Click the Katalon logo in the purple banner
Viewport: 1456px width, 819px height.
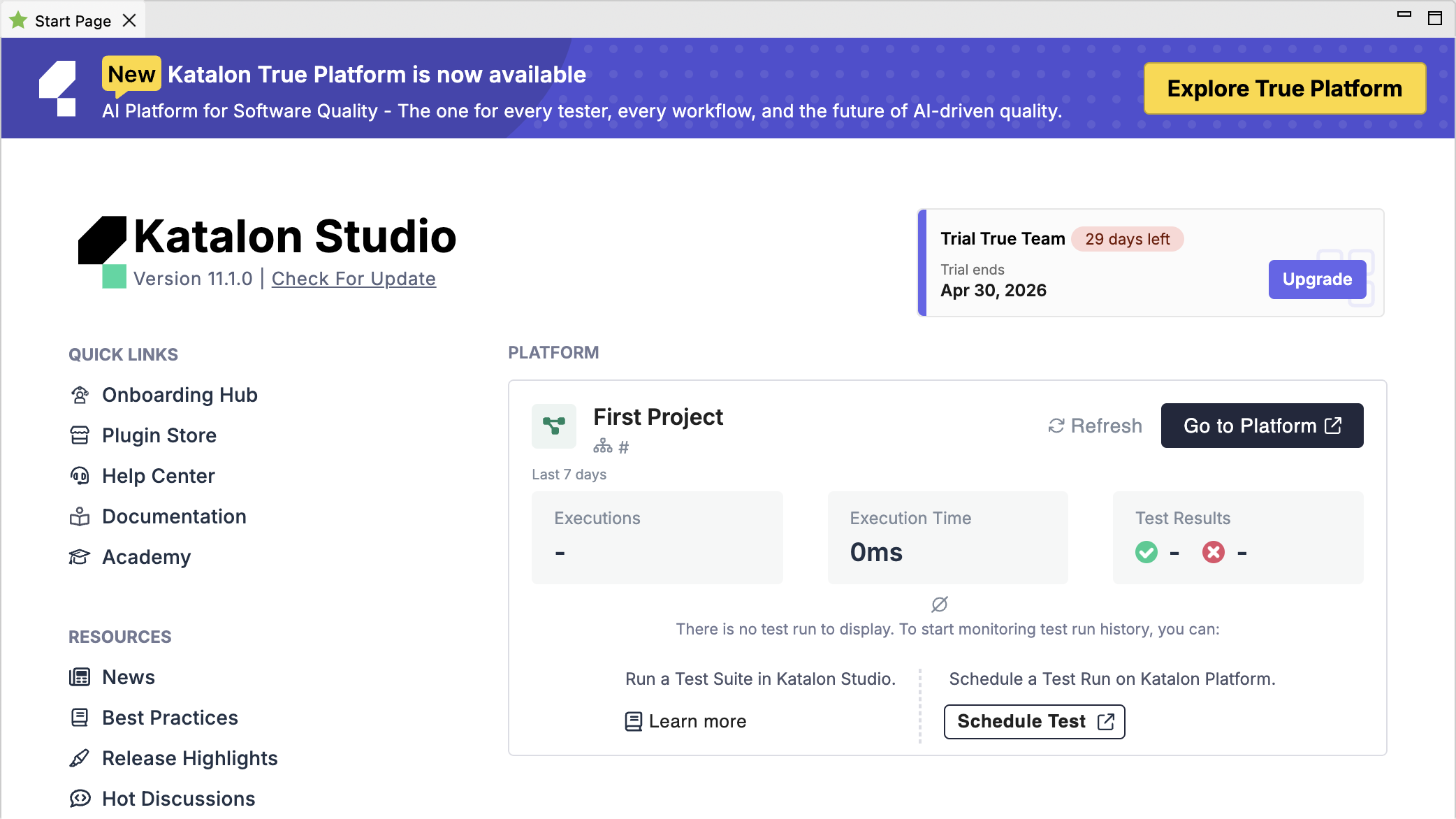[x=59, y=88]
